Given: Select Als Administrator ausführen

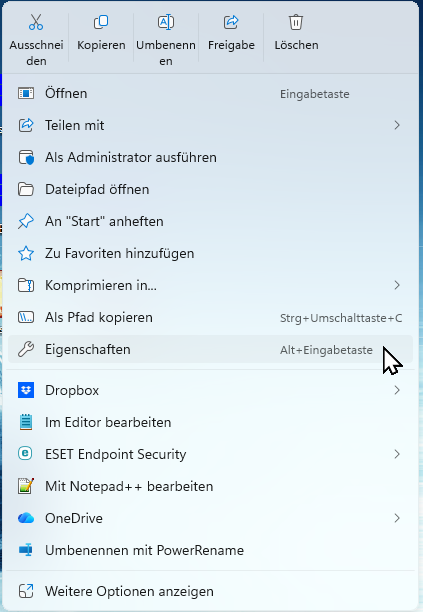Looking at the screenshot, I should [x=210, y=157].
